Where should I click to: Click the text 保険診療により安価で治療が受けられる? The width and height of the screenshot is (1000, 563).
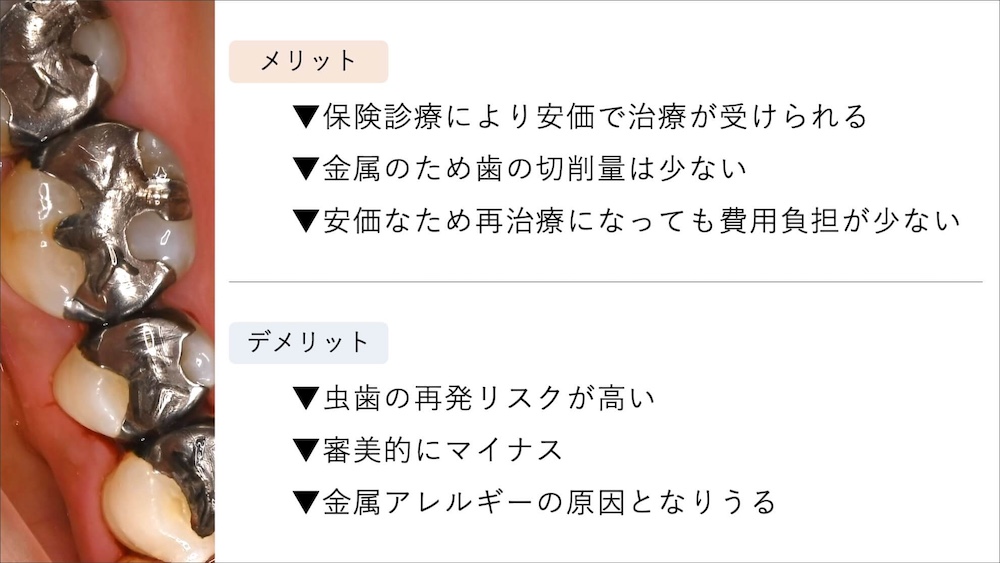(594, 117)
